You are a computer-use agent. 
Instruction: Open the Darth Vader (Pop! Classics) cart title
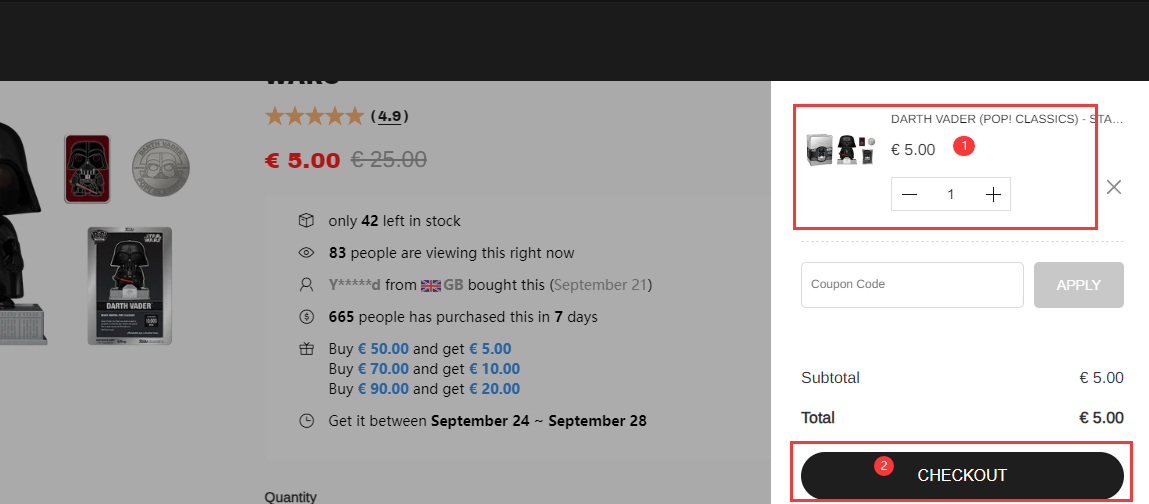point(1006,119)
